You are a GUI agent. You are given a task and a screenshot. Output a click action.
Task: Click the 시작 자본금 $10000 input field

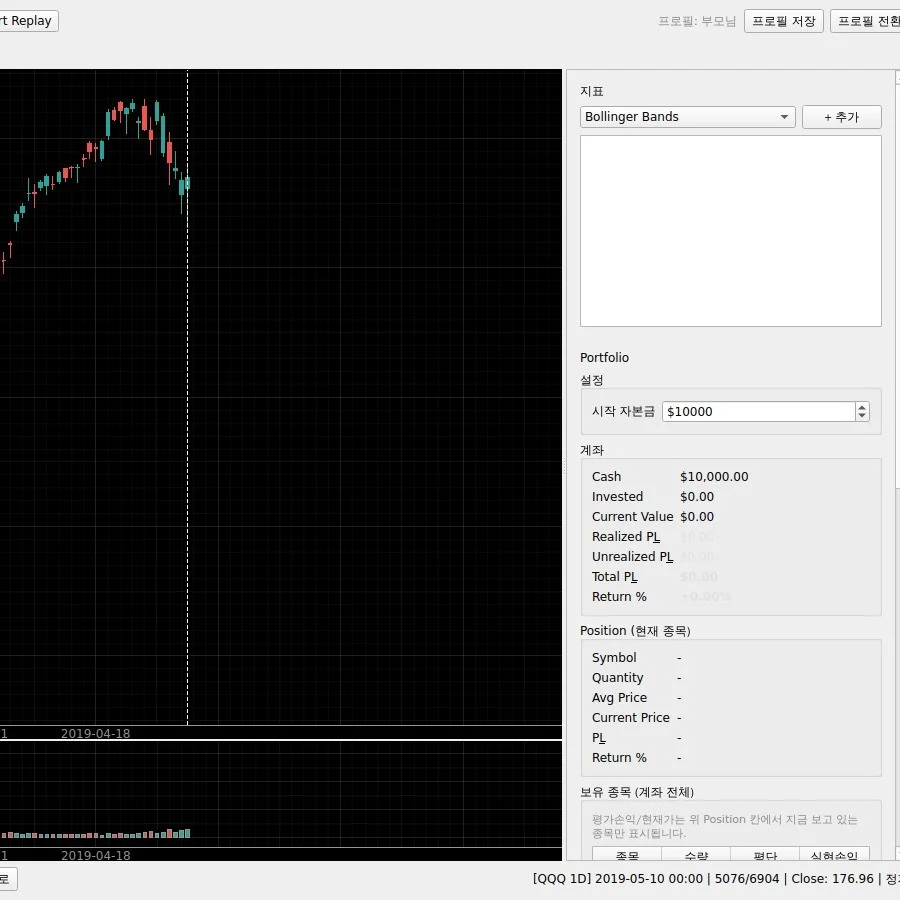click(x=758, y=412)
